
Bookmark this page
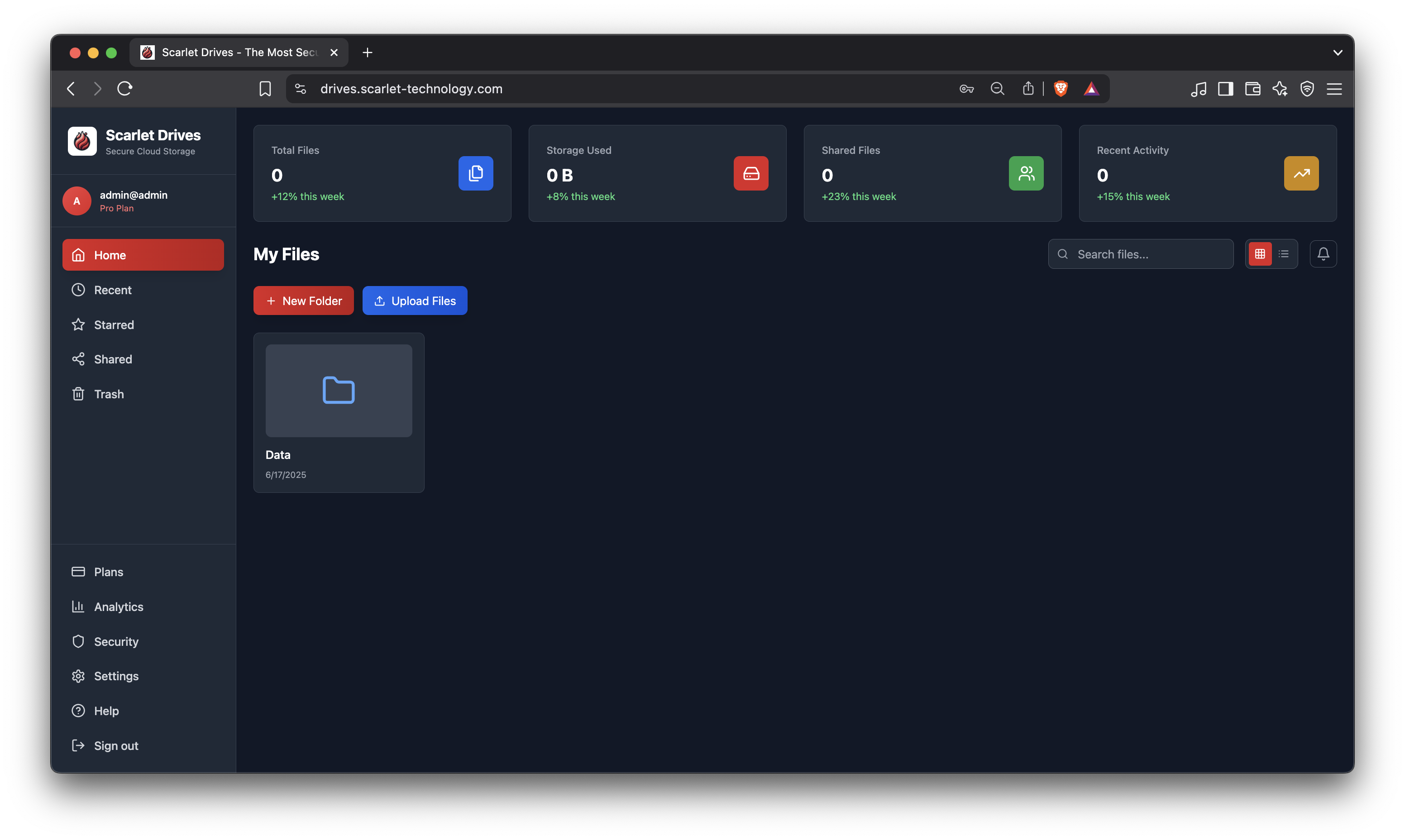coord(265,89)
